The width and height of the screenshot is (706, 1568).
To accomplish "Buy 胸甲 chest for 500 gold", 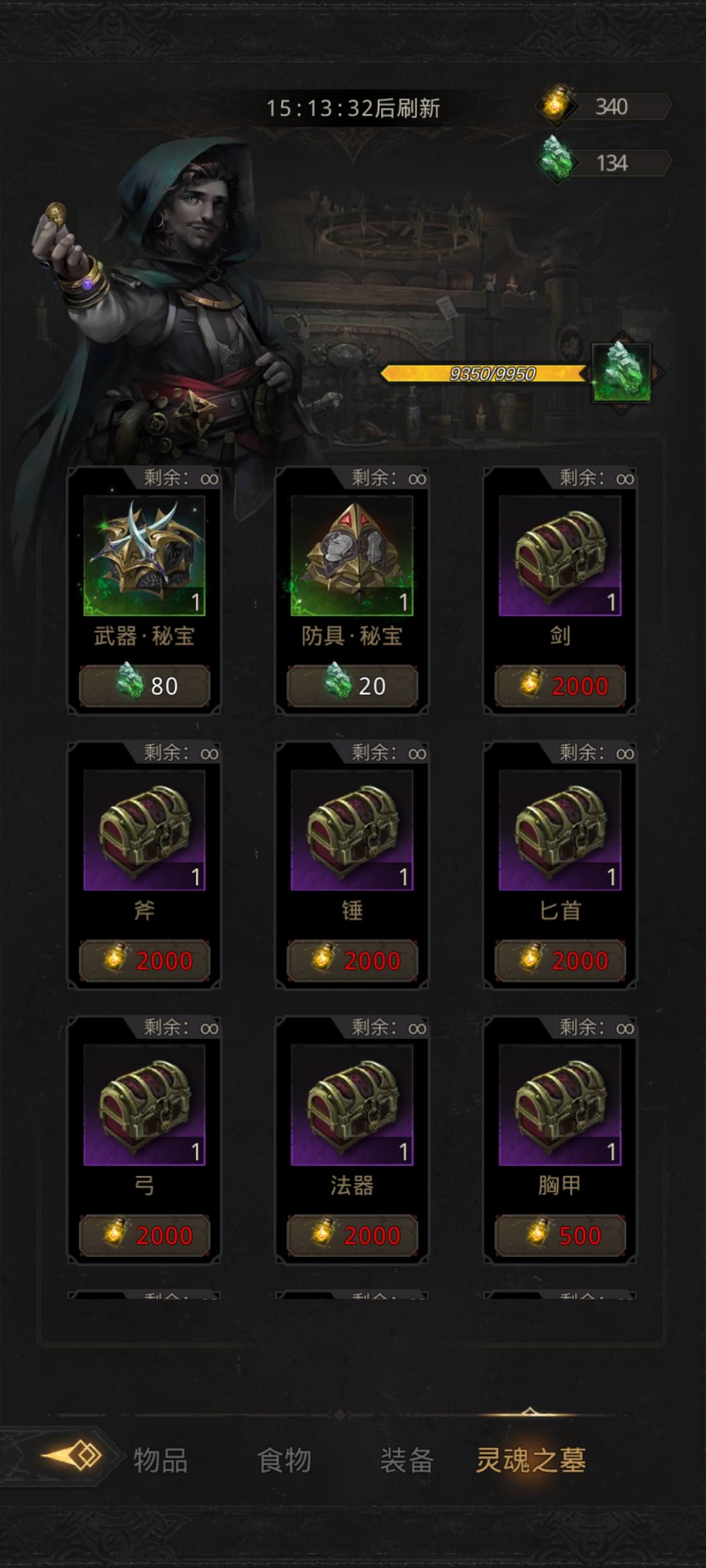I will [560, 1235].
